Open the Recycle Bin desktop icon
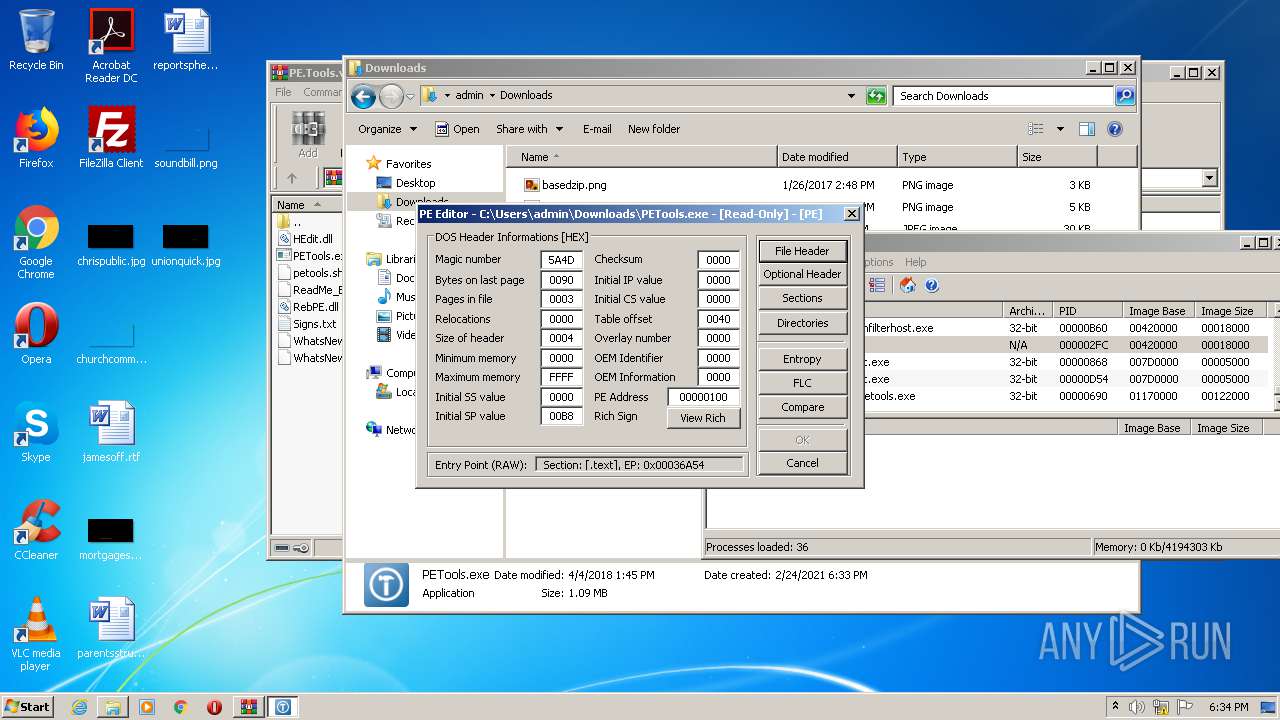 [36, 40]
